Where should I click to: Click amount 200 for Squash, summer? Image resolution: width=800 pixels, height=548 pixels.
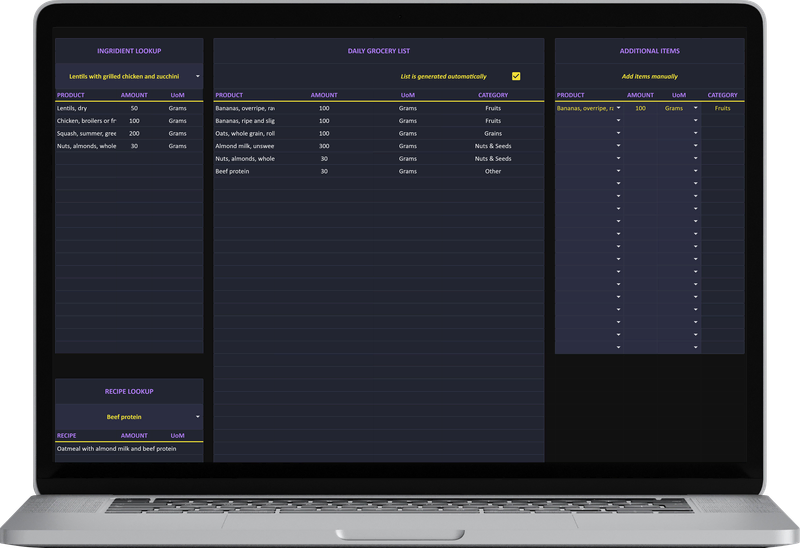click(x=134, y=134)
